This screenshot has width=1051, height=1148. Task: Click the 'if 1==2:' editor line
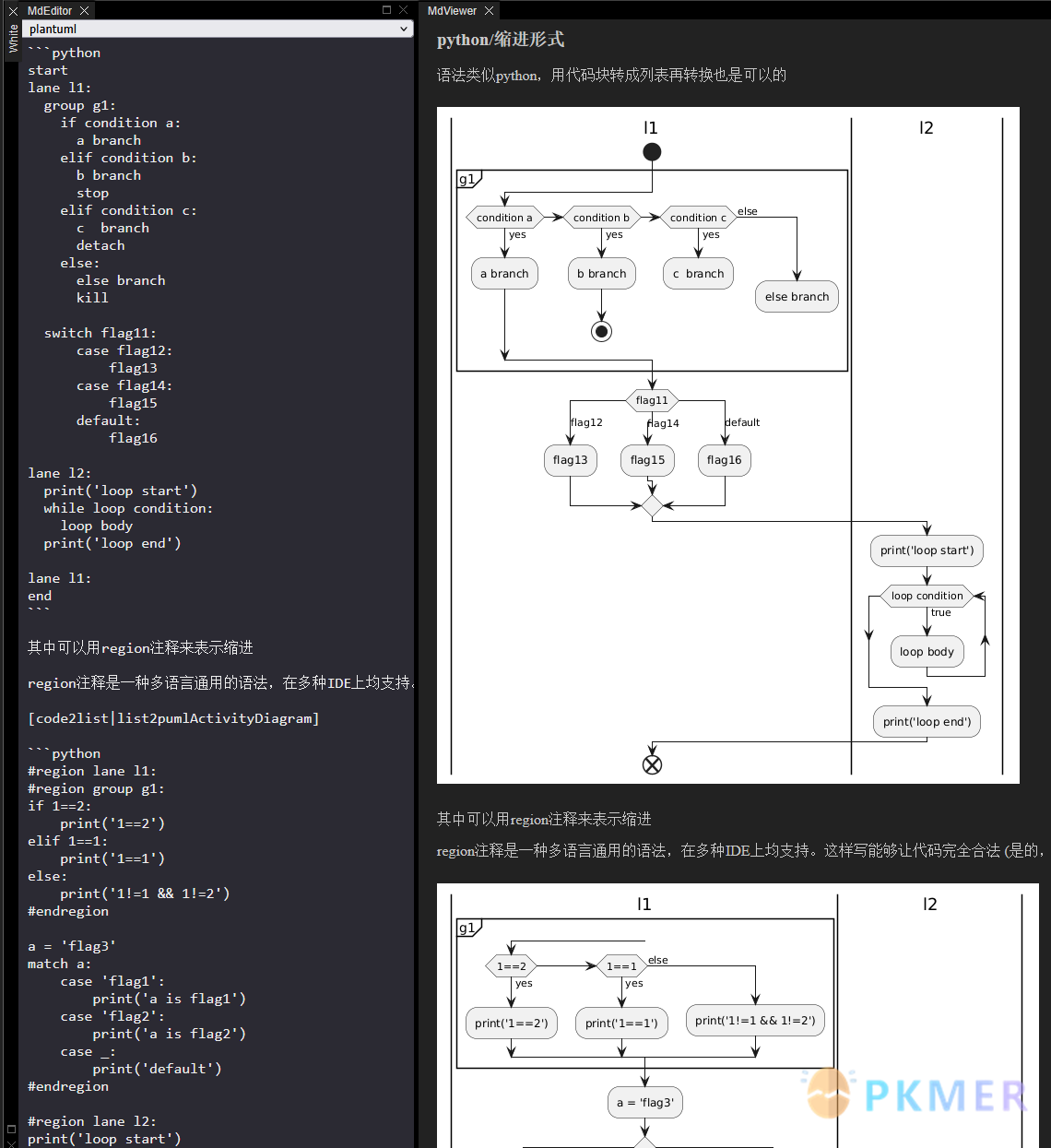point(60,806)
